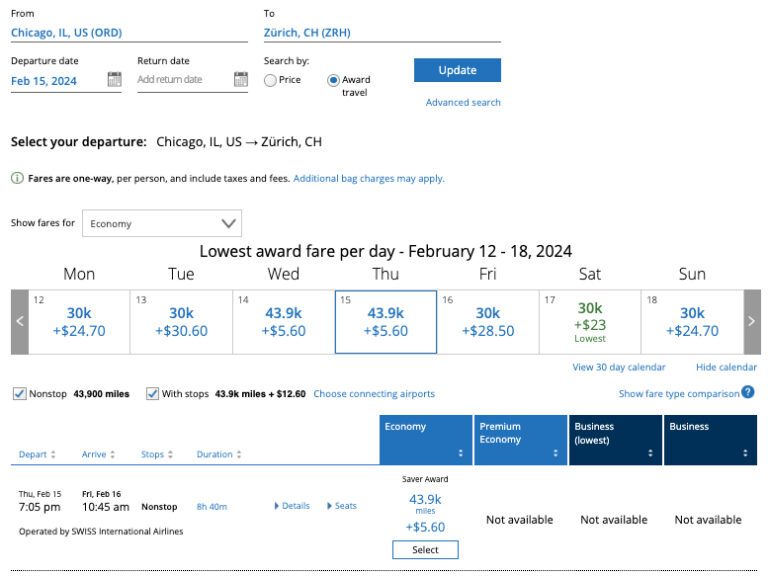Select Saturday Feb 17 lowest fare
Viewport: 768px width, 576px height.
(590, 322)
